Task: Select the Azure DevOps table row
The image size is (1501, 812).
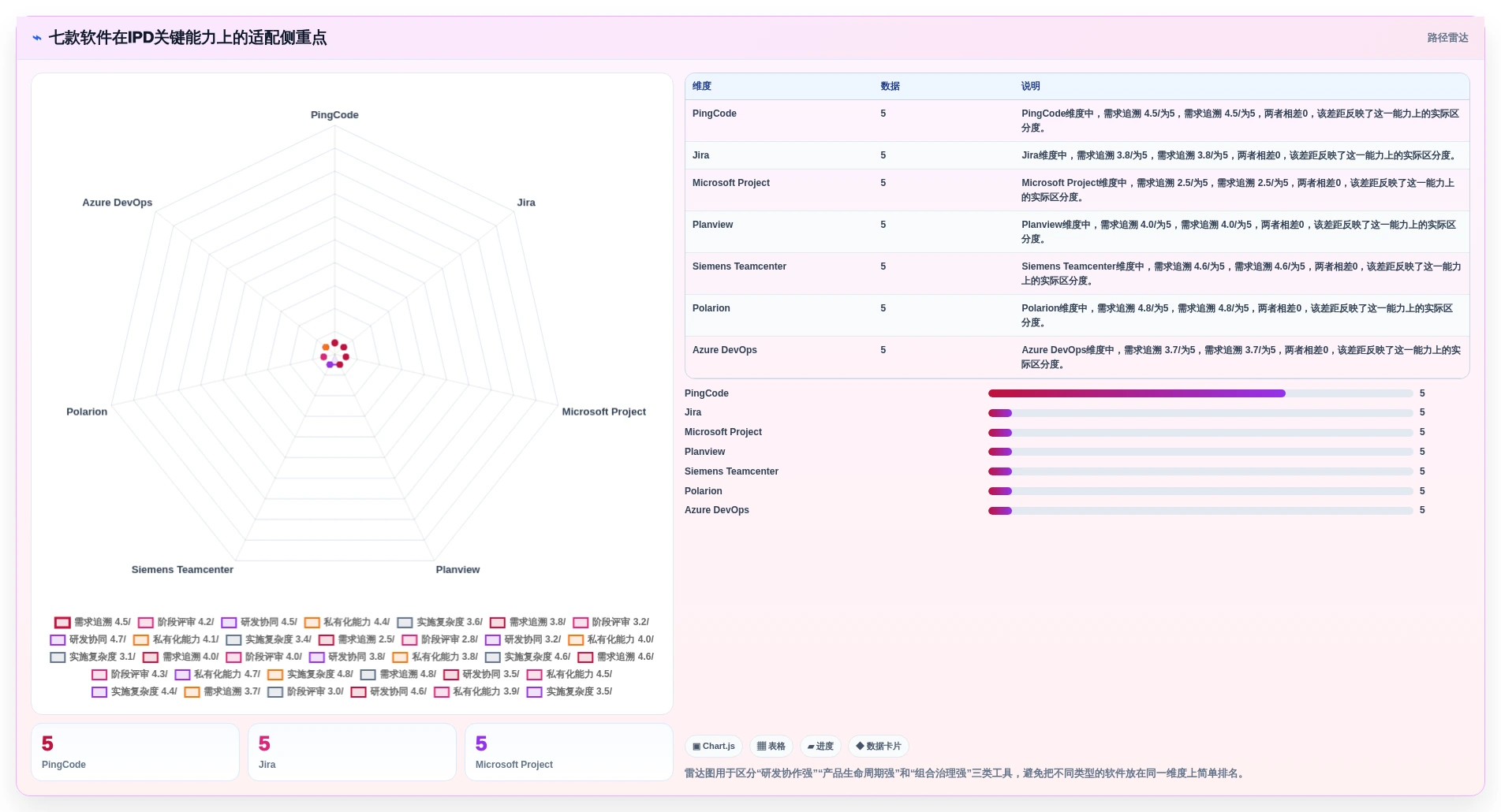Action: (1077, 357)
